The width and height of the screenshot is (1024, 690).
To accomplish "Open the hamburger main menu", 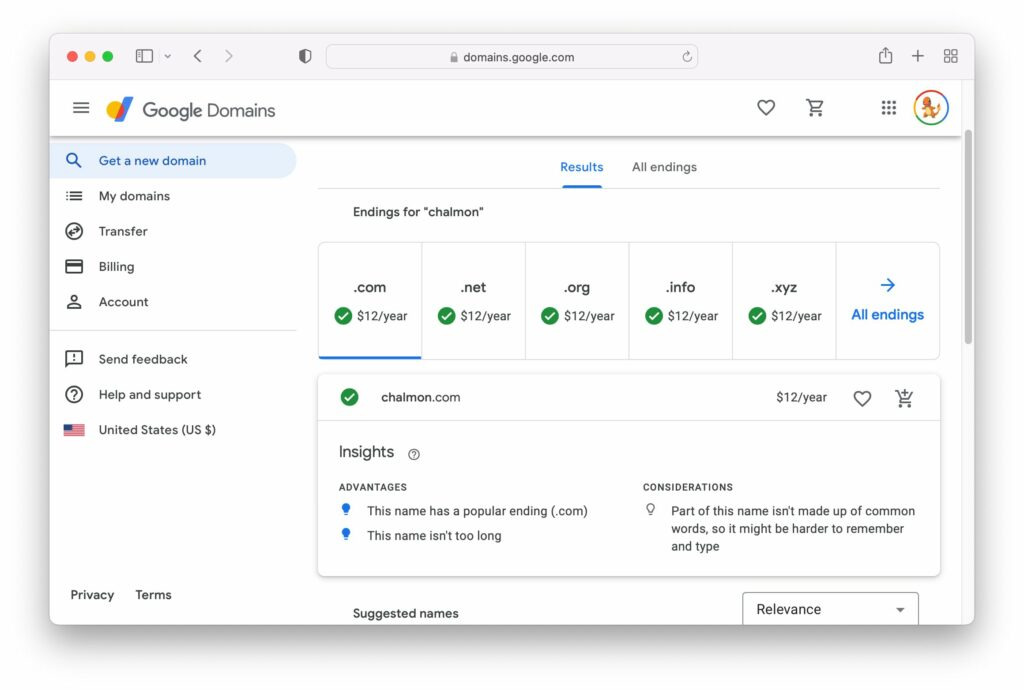I will [x=81, y=108].
